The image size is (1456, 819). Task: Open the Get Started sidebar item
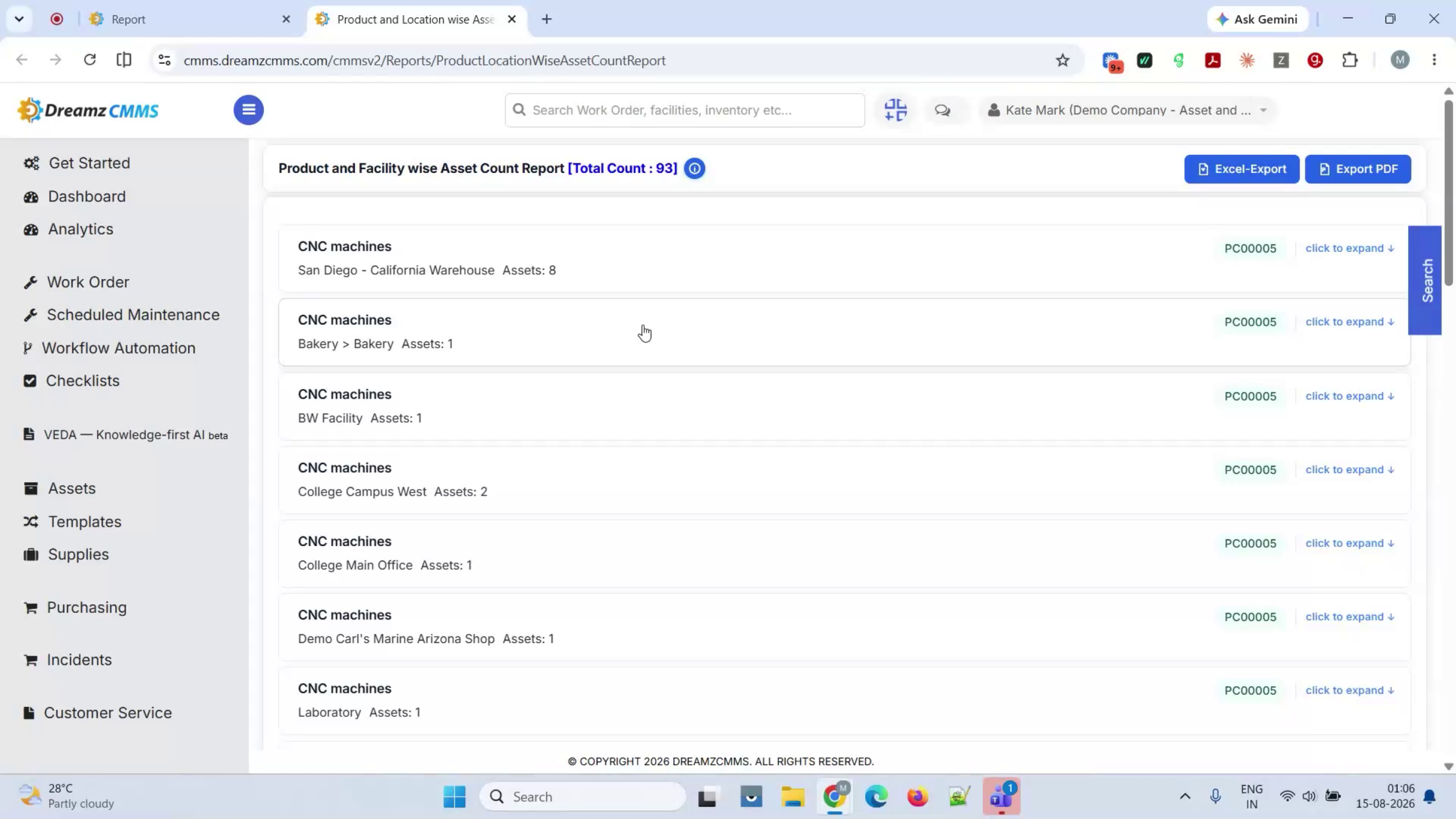pyautogui.click(x=77, y=163)
